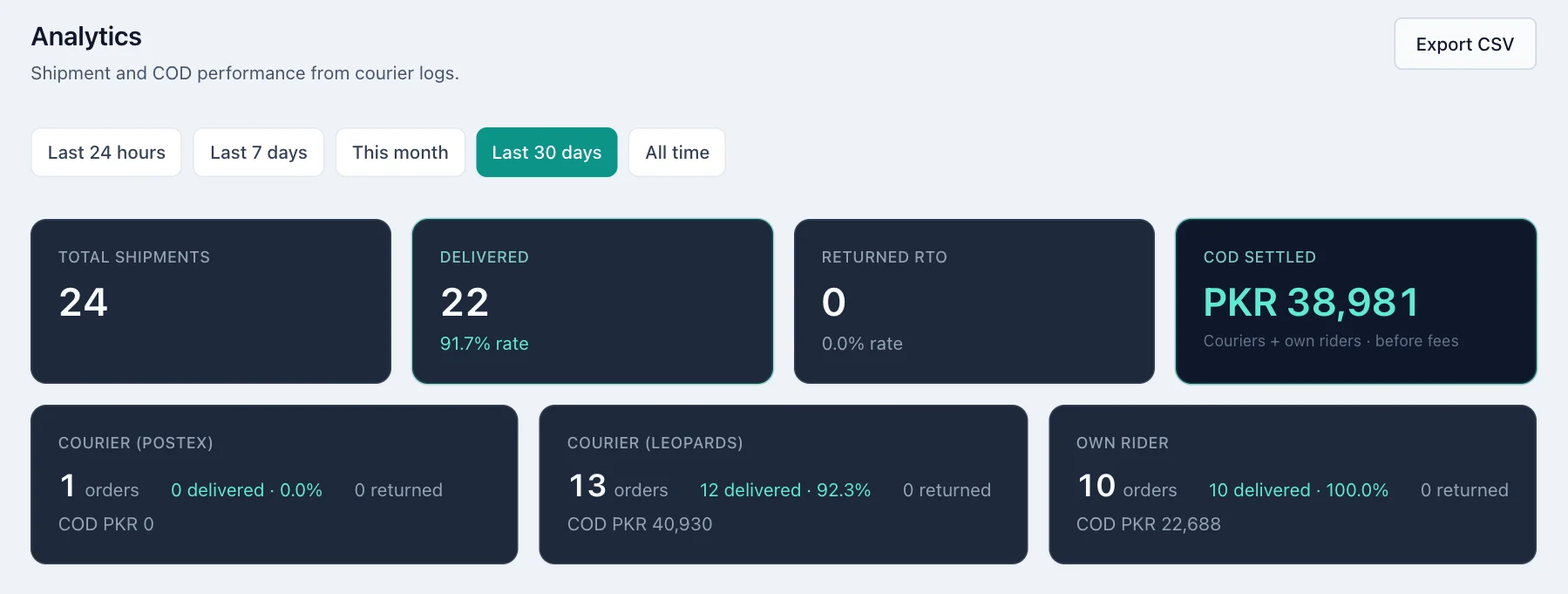Click the Courier (Leopards) label
The image size is (1568, 594).
(655, 443)
